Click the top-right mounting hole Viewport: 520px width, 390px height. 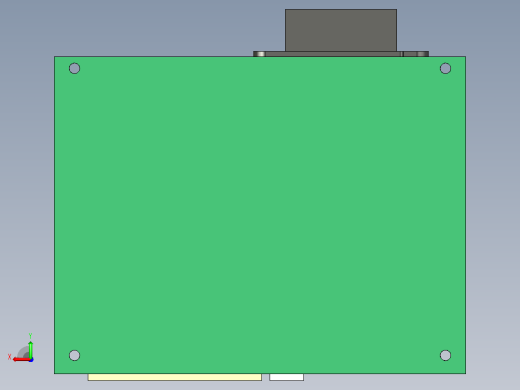[445, 68]
